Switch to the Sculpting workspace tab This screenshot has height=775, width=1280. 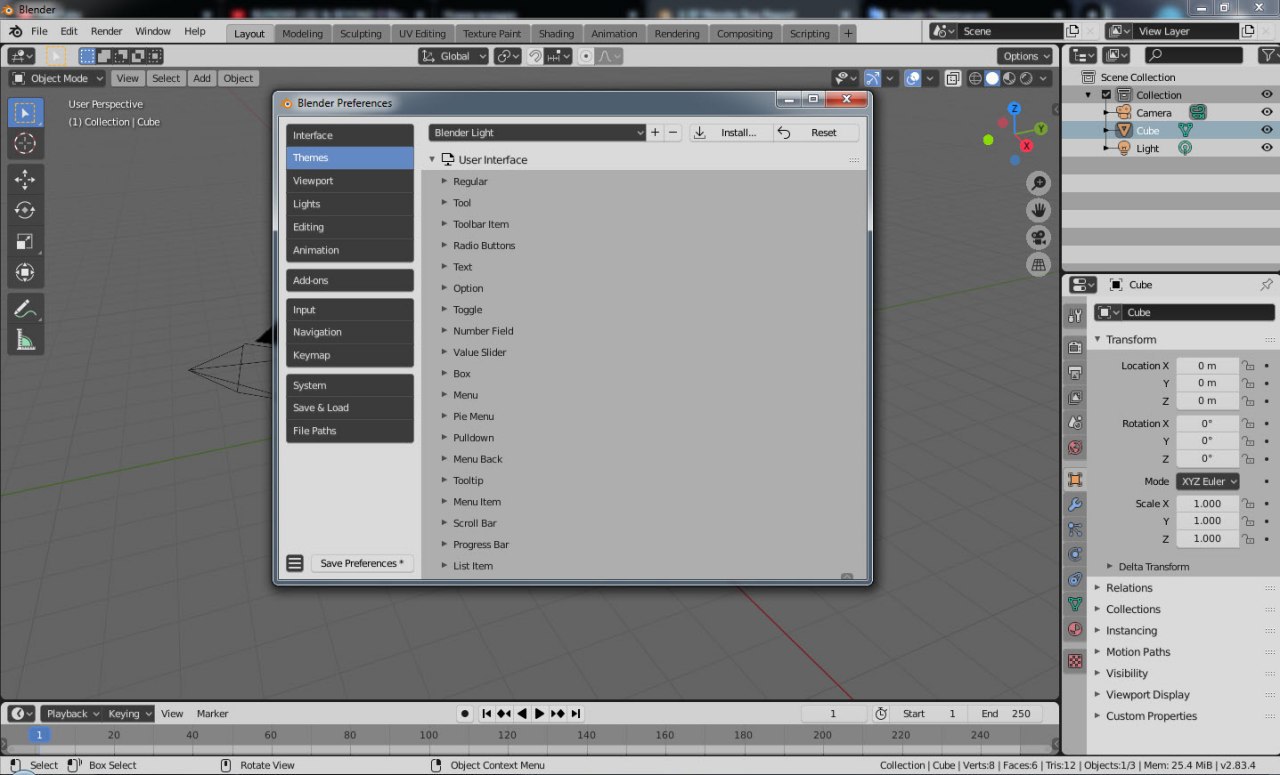coord(361,33)
